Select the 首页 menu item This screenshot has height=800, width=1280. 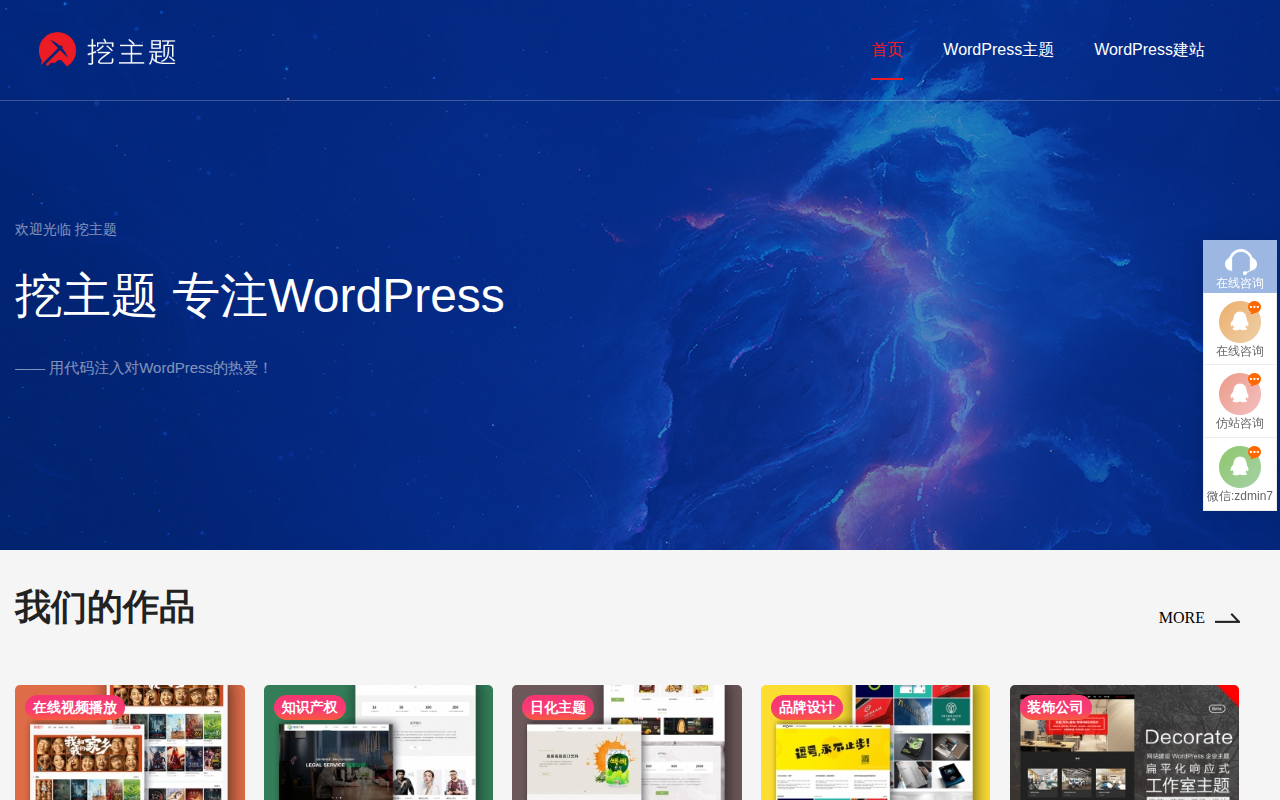click(887, 50)
